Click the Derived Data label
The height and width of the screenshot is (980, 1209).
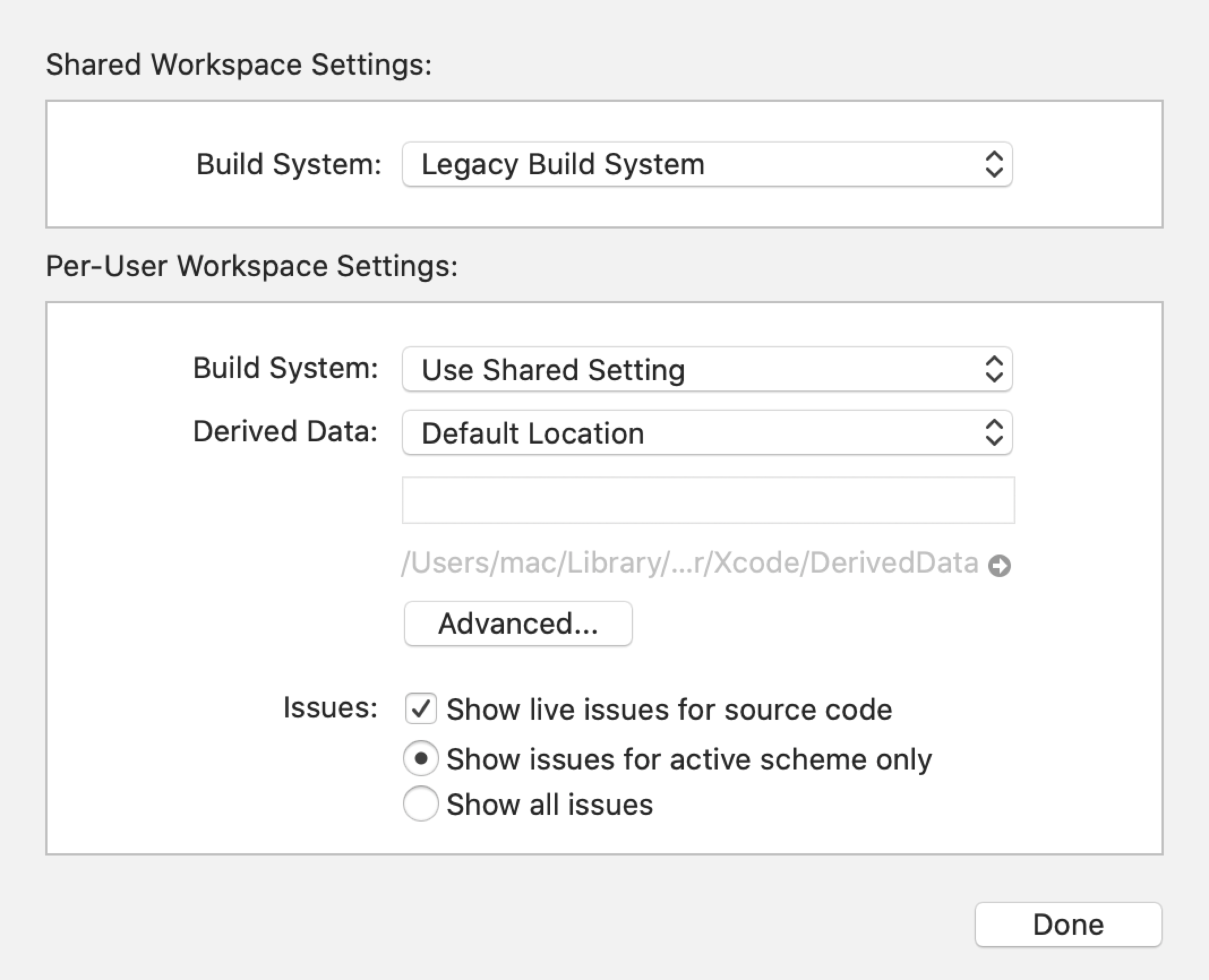tap(285, 432)
